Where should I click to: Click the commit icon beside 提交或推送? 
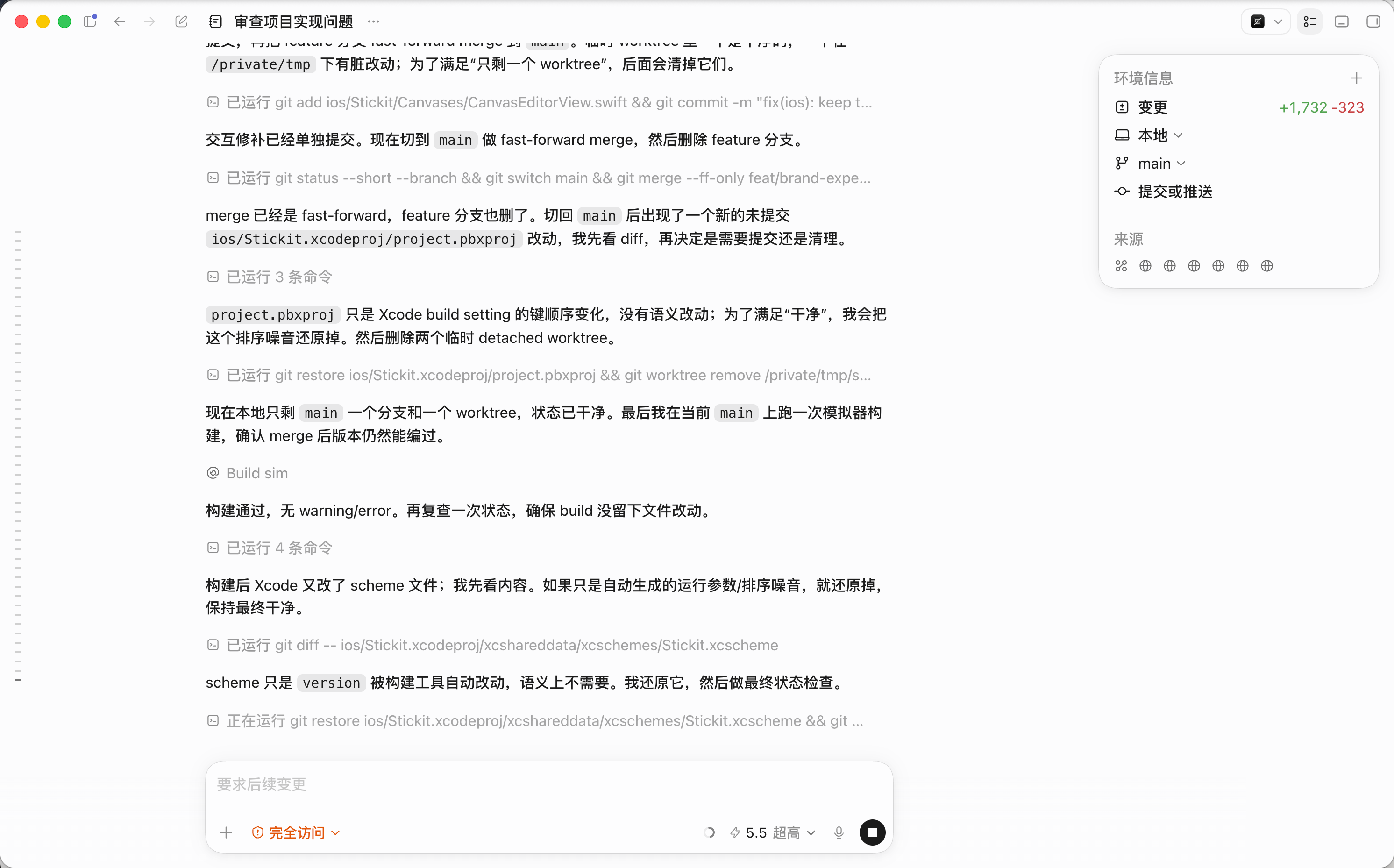(1122, 192)
